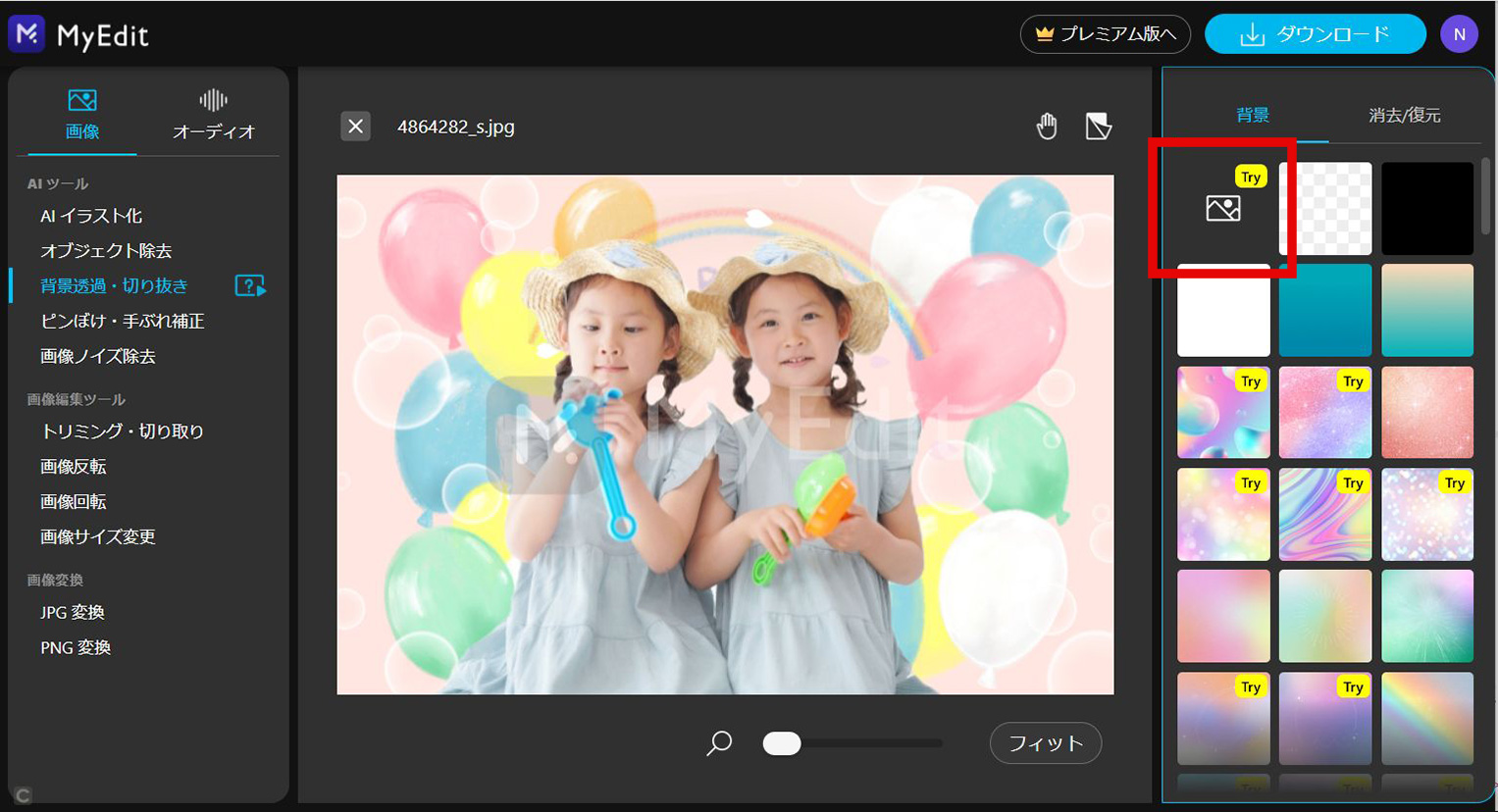This screenshot has width=1498, height=812.
Task: Pick the purple haze gradient background
Action: pos(1325,718)
